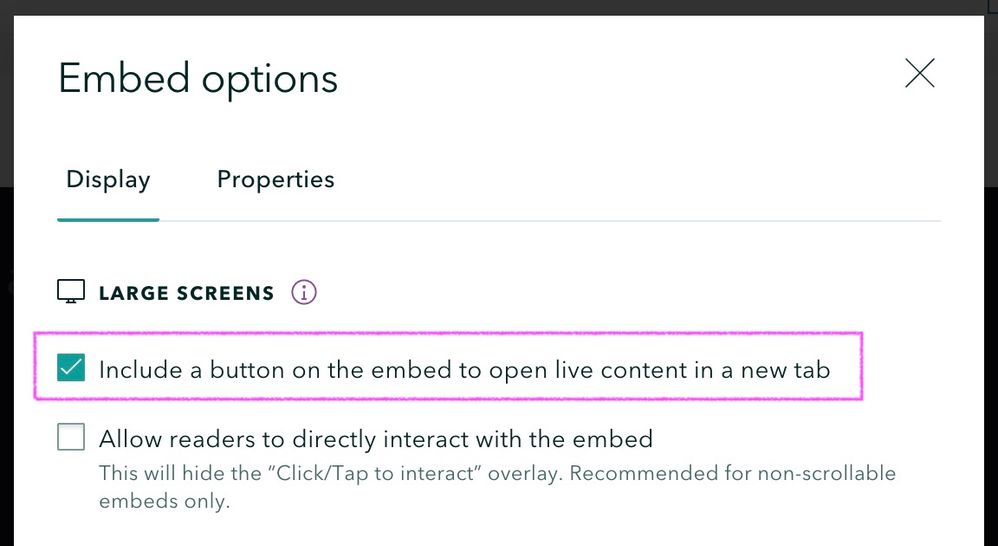This screenshot has height=546, width=998.
Task: Click the monitor icon beside Large Screens
Action: [71, 293]
